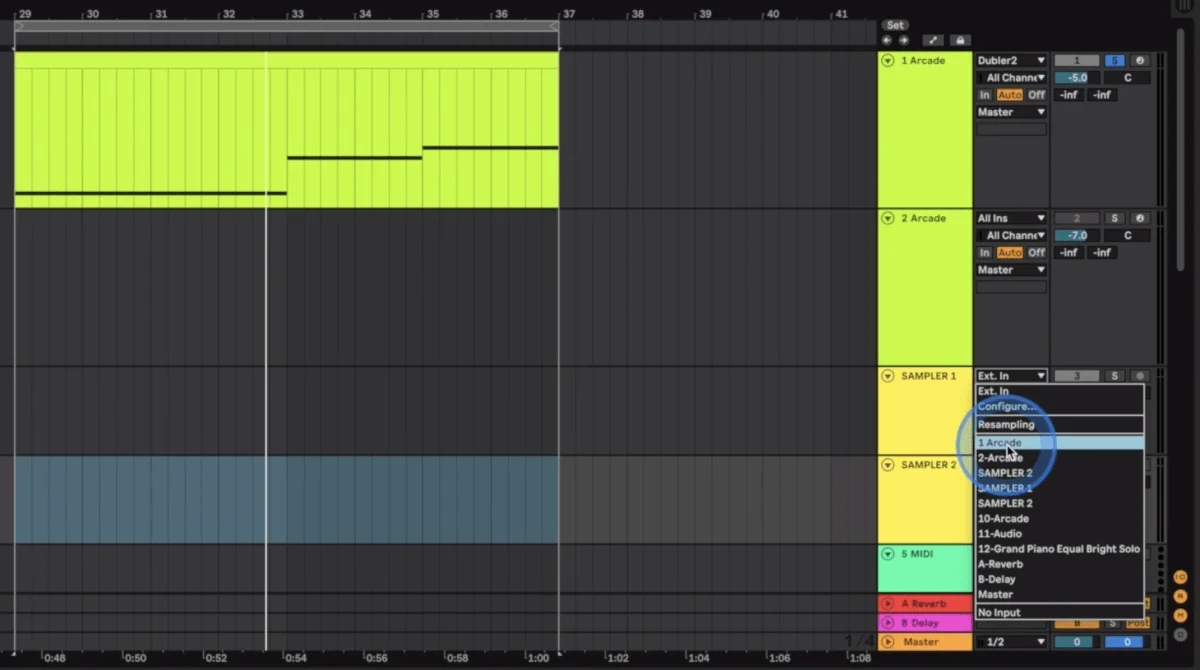The height and width of the screenshot is (670, 1200).
Task: Select 12-Grand Piano Equal Bright Solo
Action: (1059, 549)
